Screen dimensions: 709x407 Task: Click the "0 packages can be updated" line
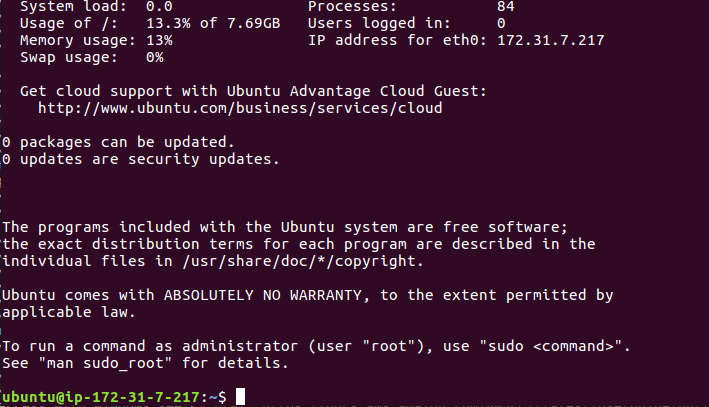point(118,142)
